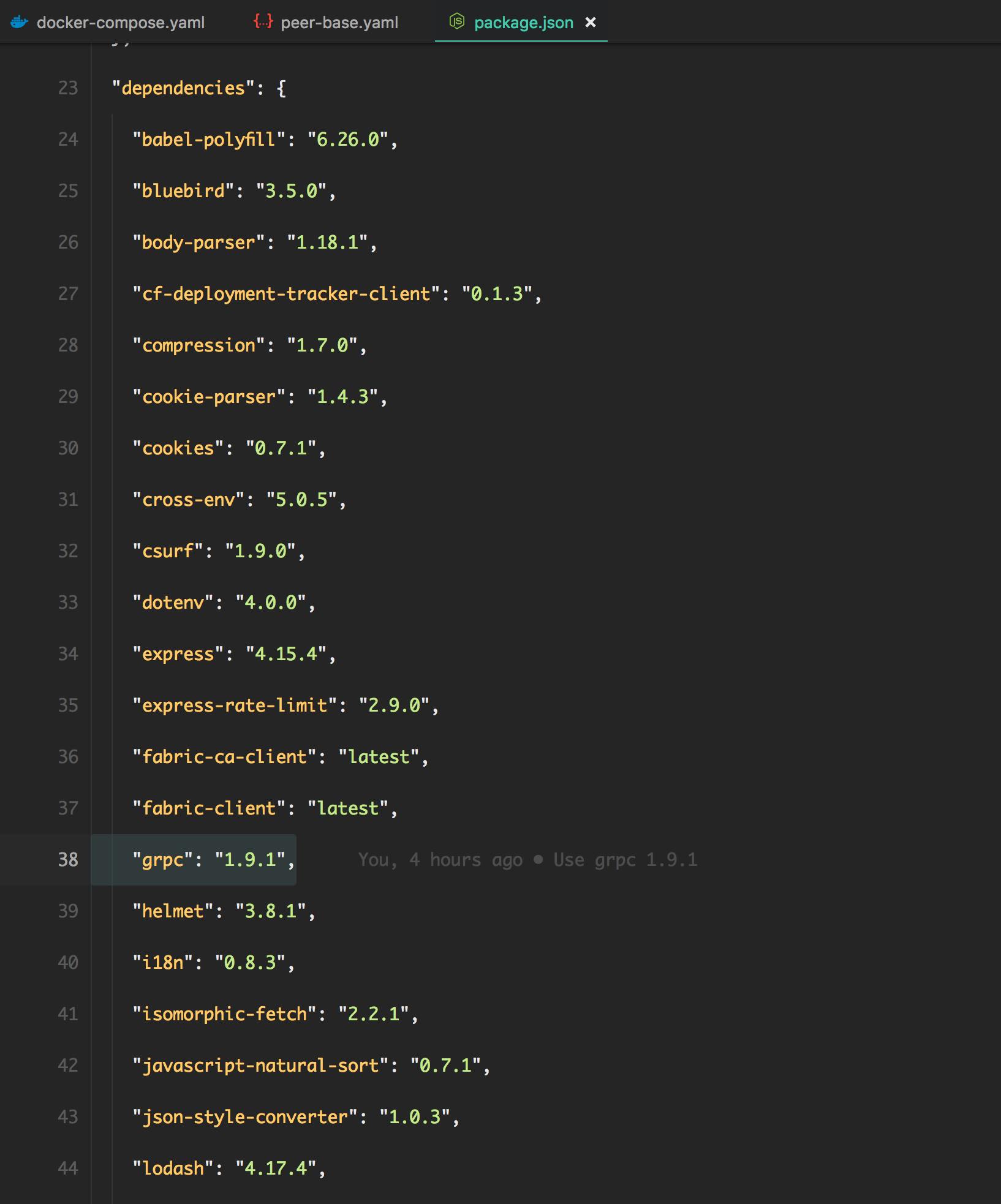This screenshot has height=1204, width=1001.
Task: Click "latest" value of fabric-ca-client
Action: (x=379, y=757)
